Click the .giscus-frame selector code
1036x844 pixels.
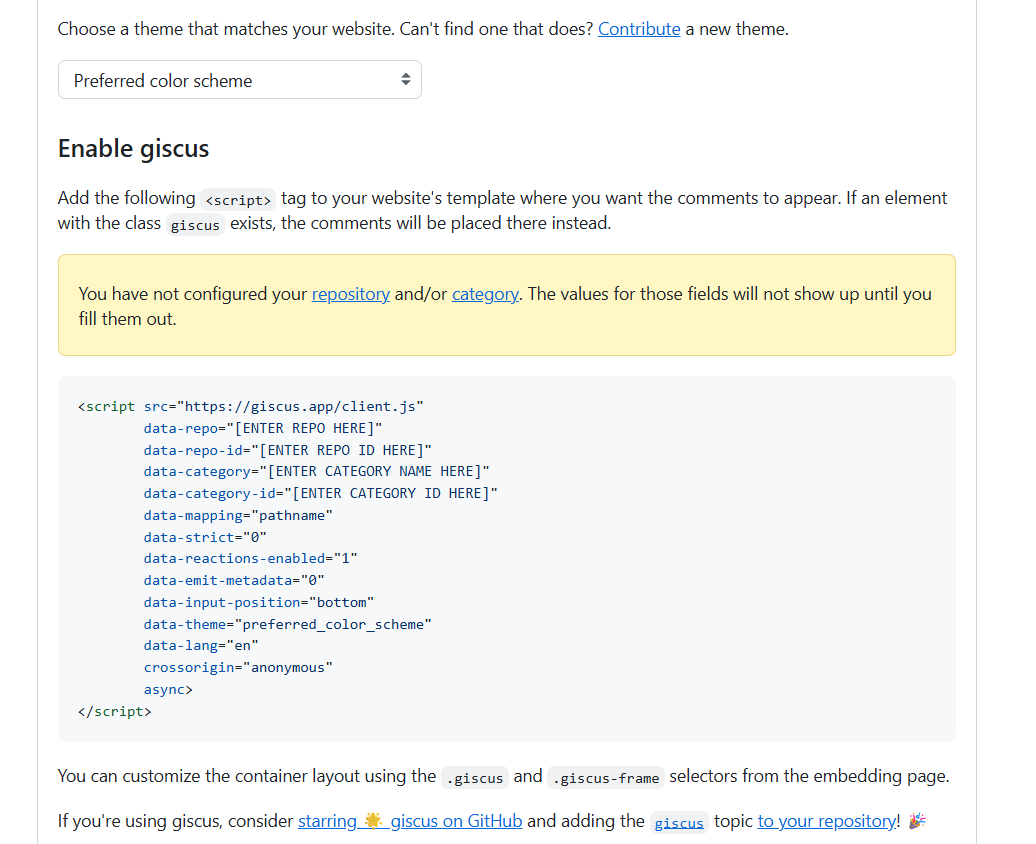[x=606, y=777]
